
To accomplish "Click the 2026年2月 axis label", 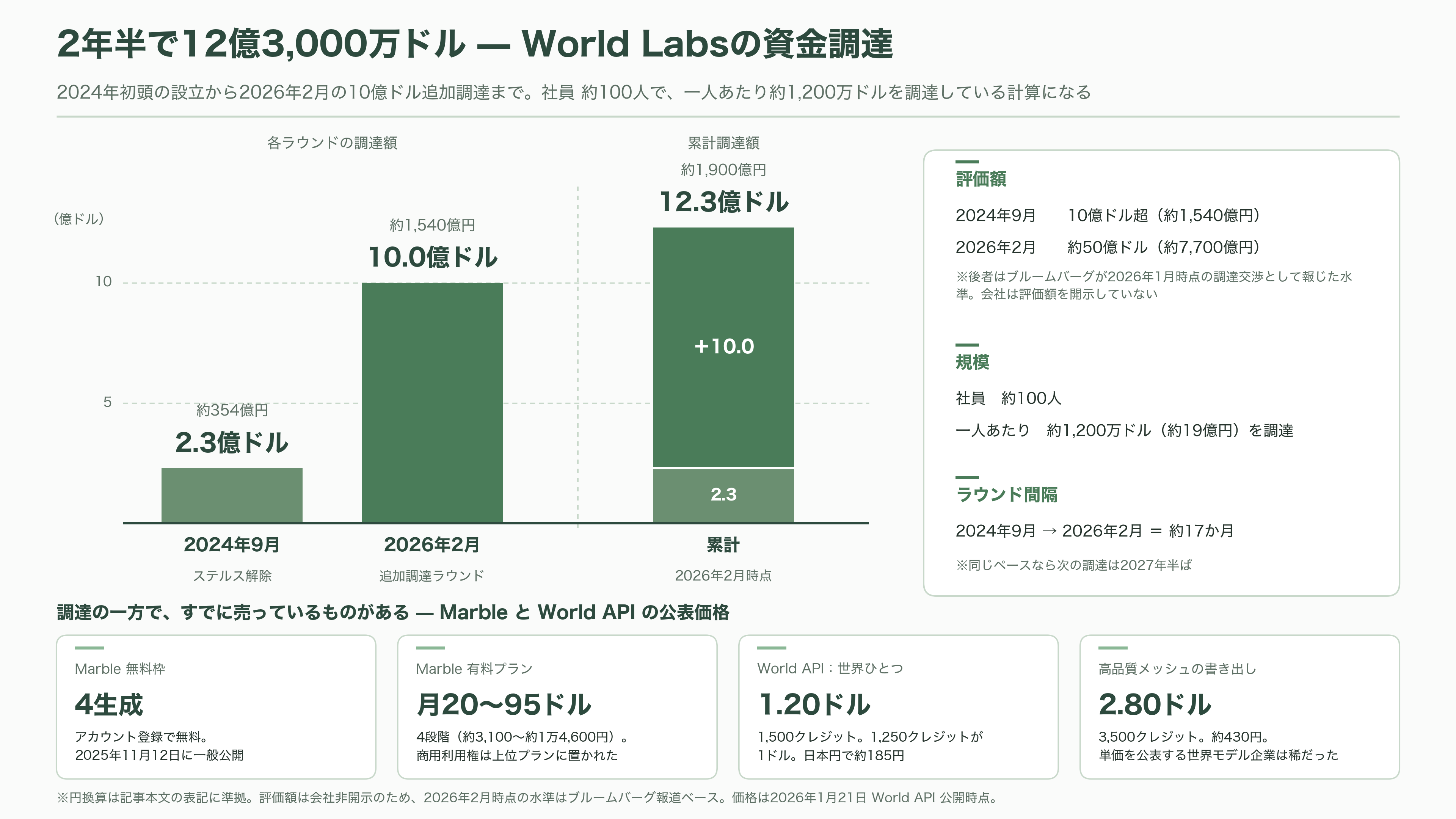I will [432, 545].
